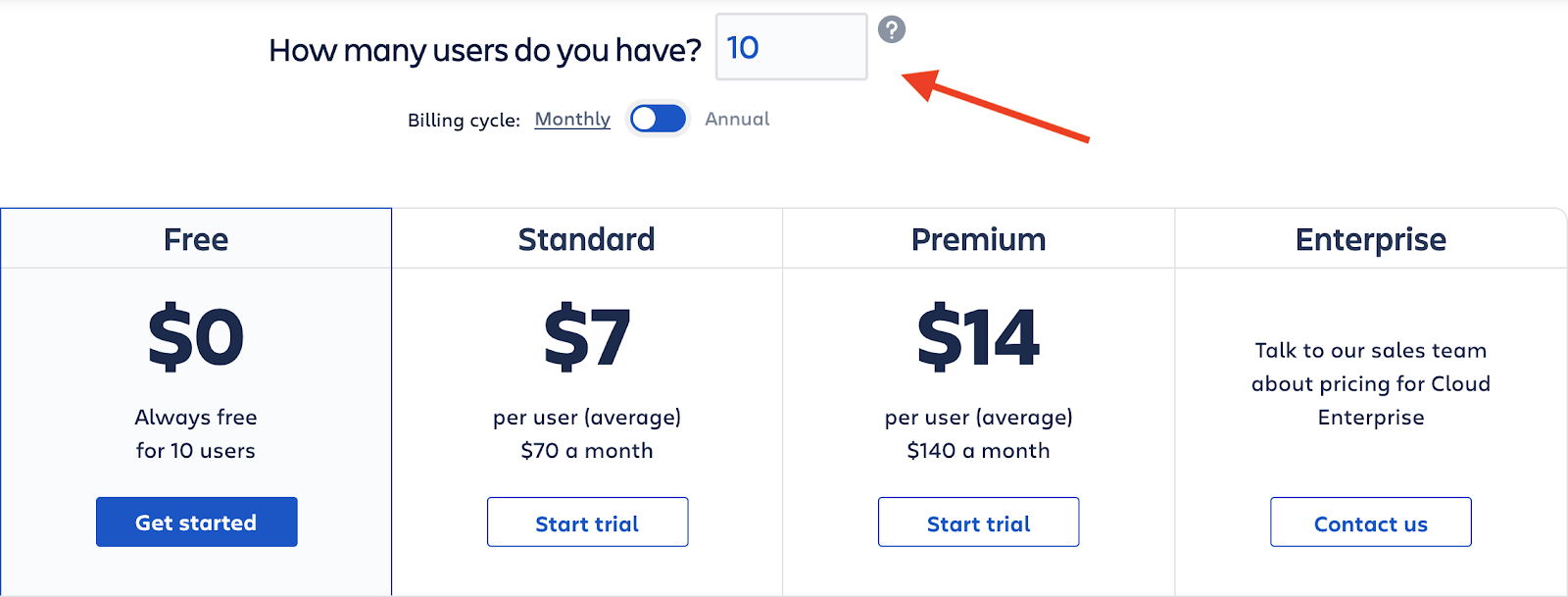Screen dimensions: 1568x597
Task: Click the help question mark icon
Action: [891, 29]
